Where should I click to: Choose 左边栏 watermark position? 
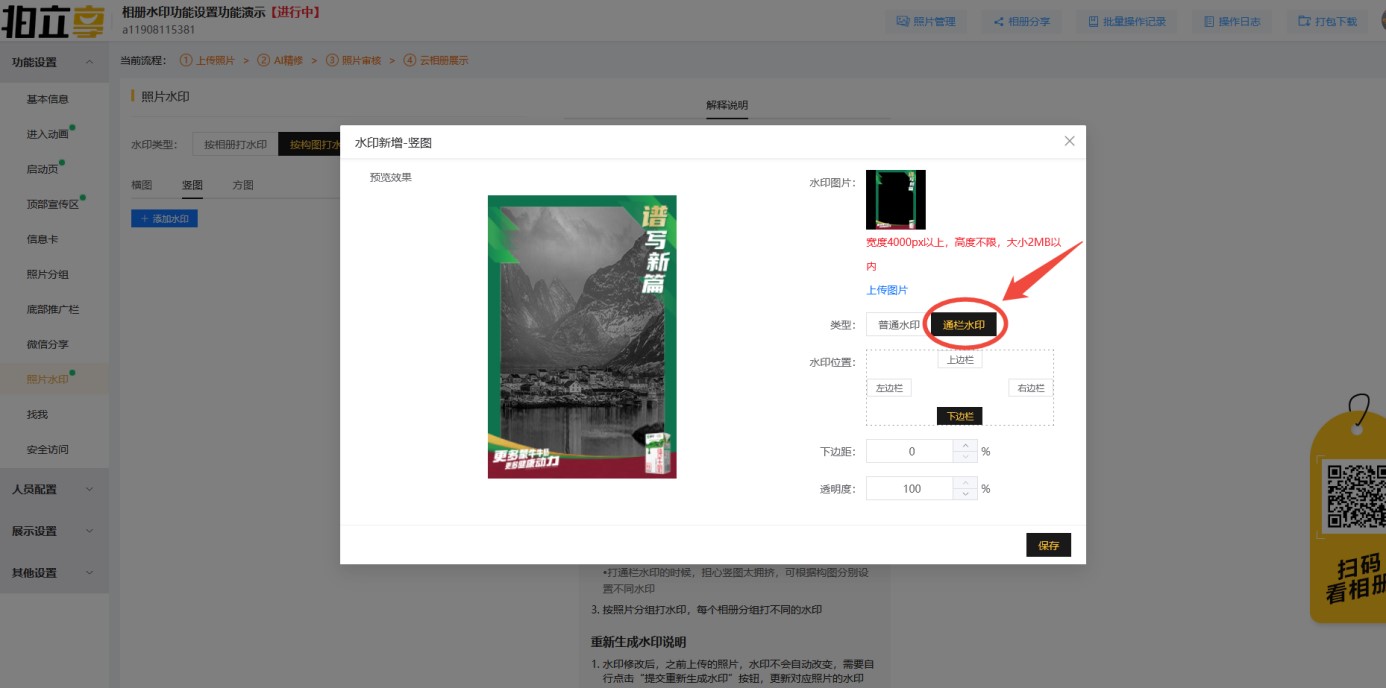tap(888, 388)
